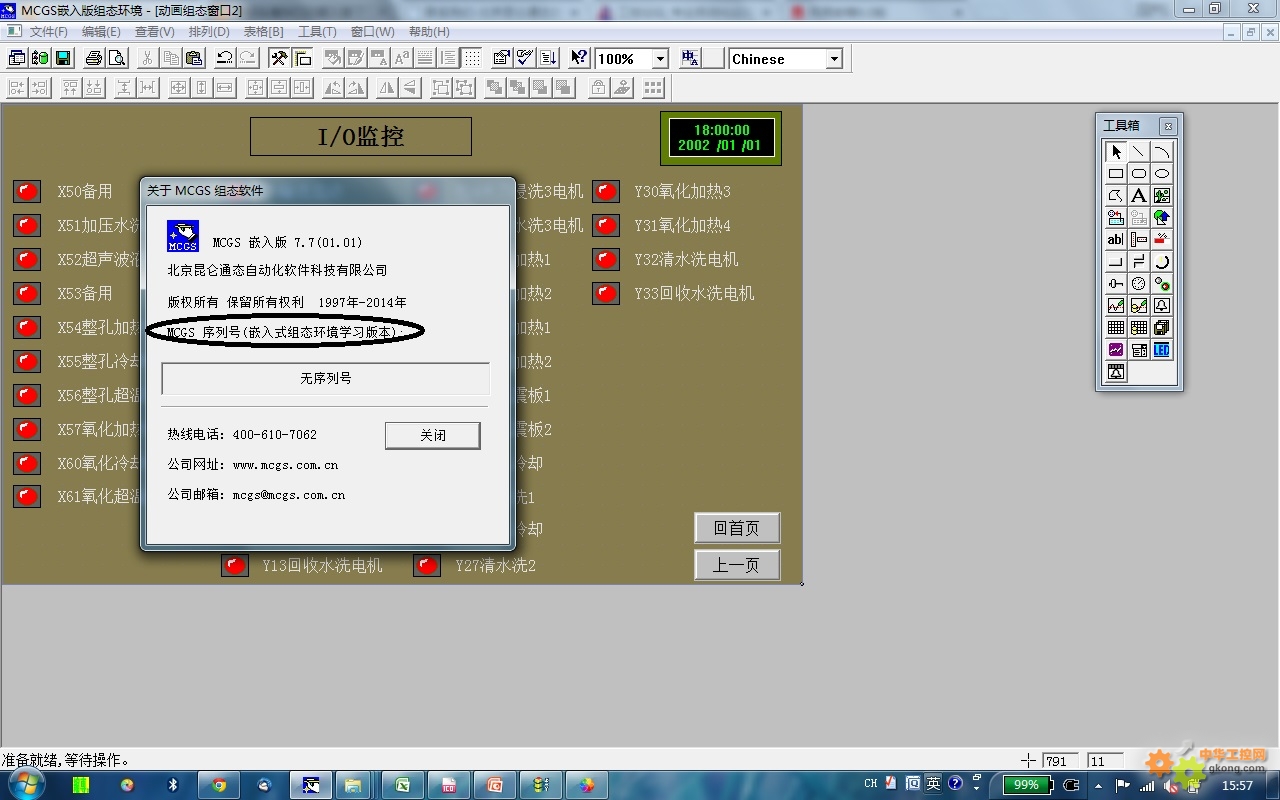Open the 排列(D) menu
1280x800 pixels.
(209, 32)
